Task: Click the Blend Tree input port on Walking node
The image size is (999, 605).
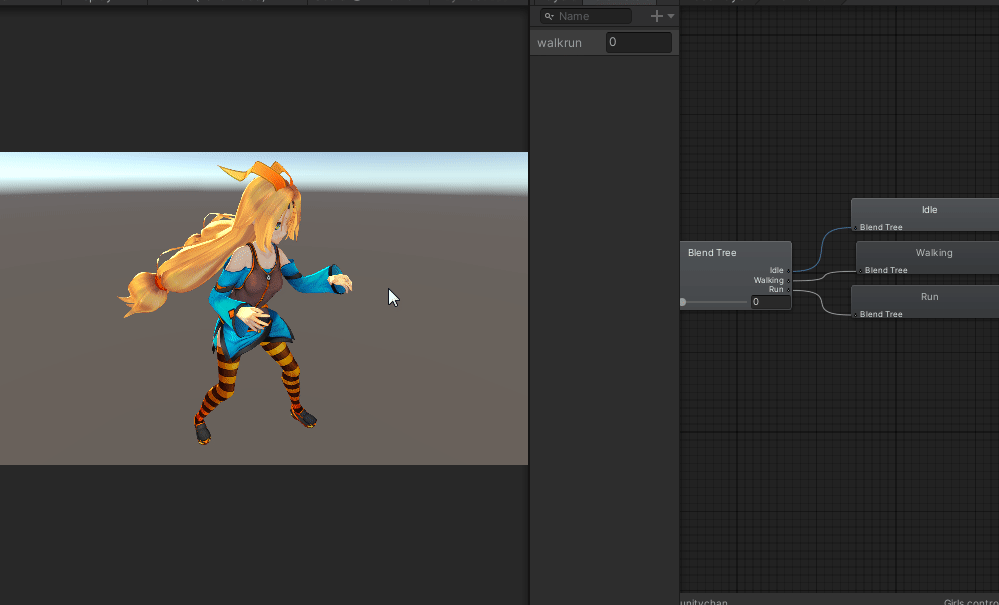Action: 861,271
